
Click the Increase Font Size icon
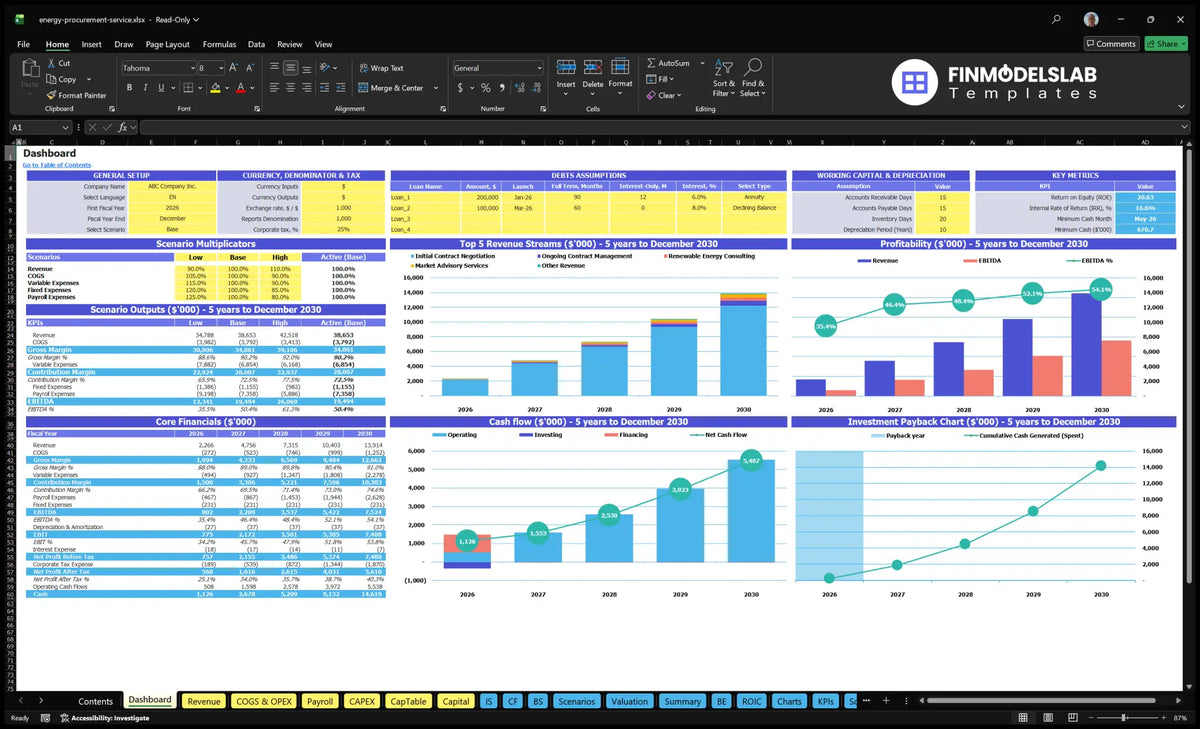(234, 68)
